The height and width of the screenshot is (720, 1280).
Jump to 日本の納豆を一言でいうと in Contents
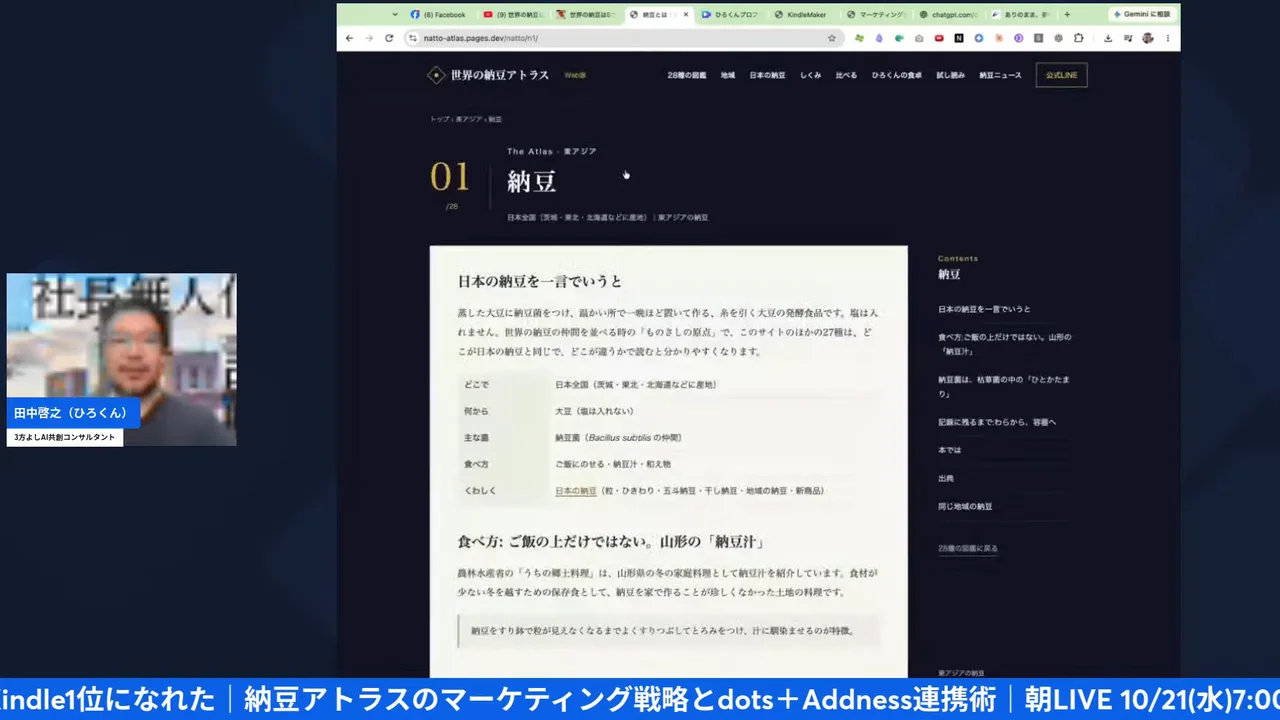tap(984, 309)
